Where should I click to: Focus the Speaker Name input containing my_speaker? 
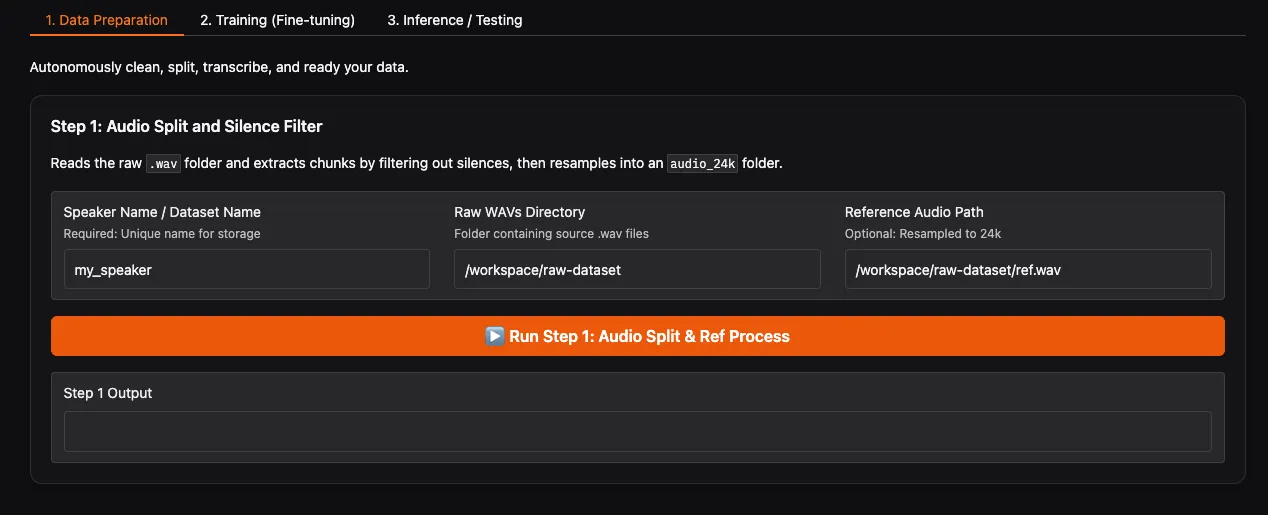pyautogui.click(x=246, y=270)
